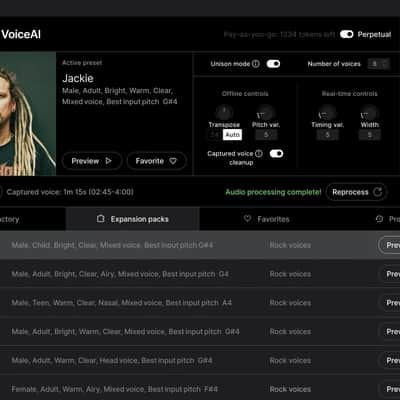Image resolution: width=400 pixels, height=400 pixels.
Task: Preview the Male, Teen voice row
Action: pyautogui.click(x=389, y=303)
